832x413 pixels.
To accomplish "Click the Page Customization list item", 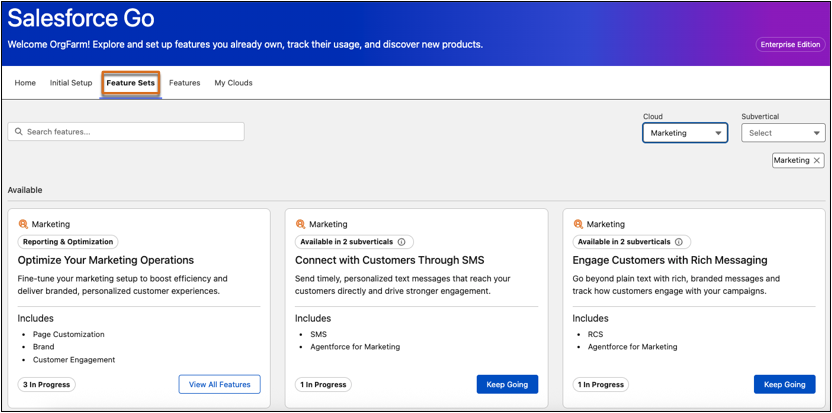I will [x=69, y=334].
